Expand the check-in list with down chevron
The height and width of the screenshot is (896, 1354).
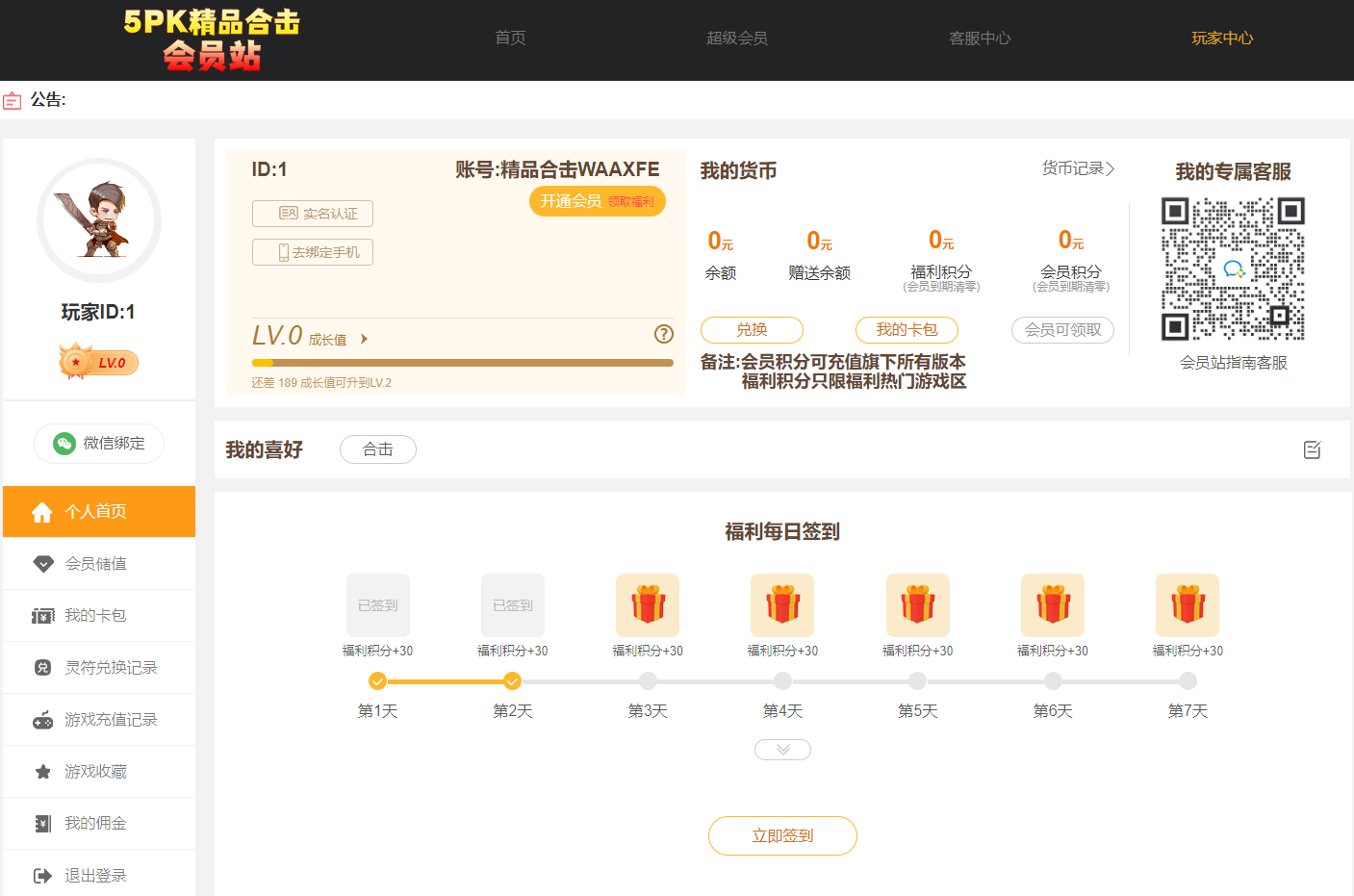(782, 750)
